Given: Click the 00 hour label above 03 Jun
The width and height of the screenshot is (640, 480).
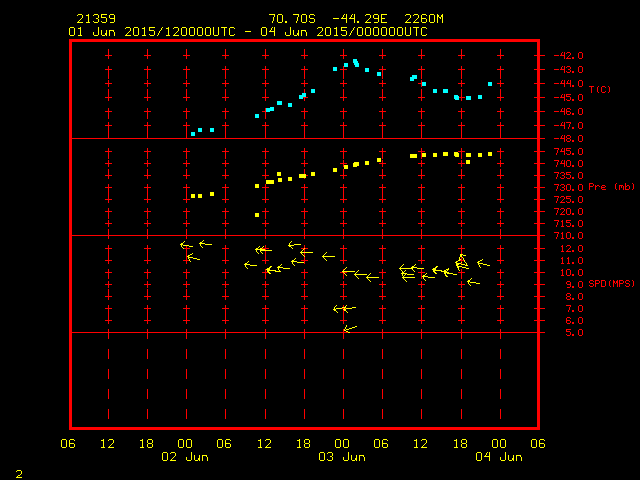Looking at the screenshot, I should [342, 444].
